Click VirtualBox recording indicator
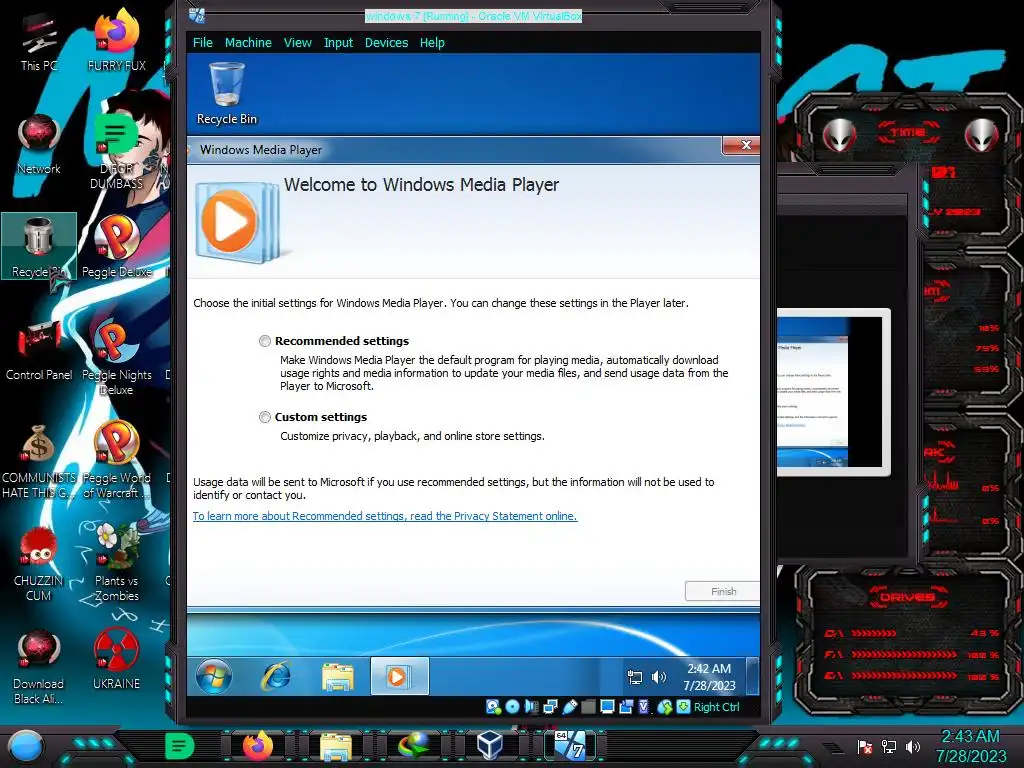Image resolution: width=1024 pixels, height=768 pixels. tap(626, 707)
